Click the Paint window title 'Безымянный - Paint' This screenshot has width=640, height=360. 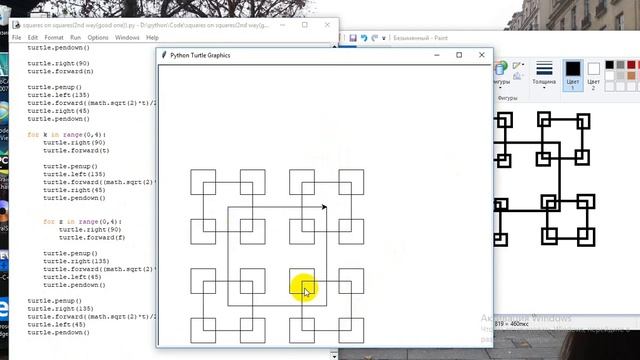420,38
